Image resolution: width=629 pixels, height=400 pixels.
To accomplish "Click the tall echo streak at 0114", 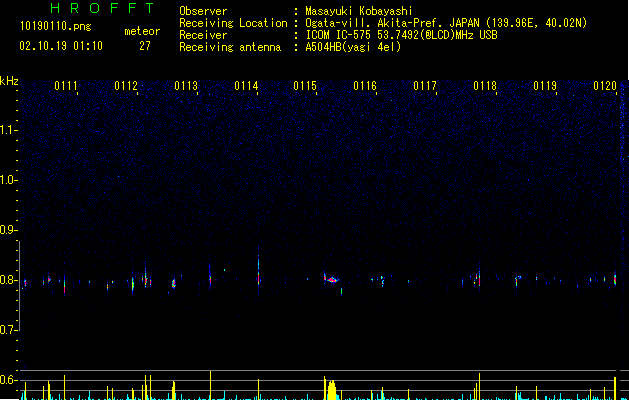I will pyautogui.click(x=258, y=269).
